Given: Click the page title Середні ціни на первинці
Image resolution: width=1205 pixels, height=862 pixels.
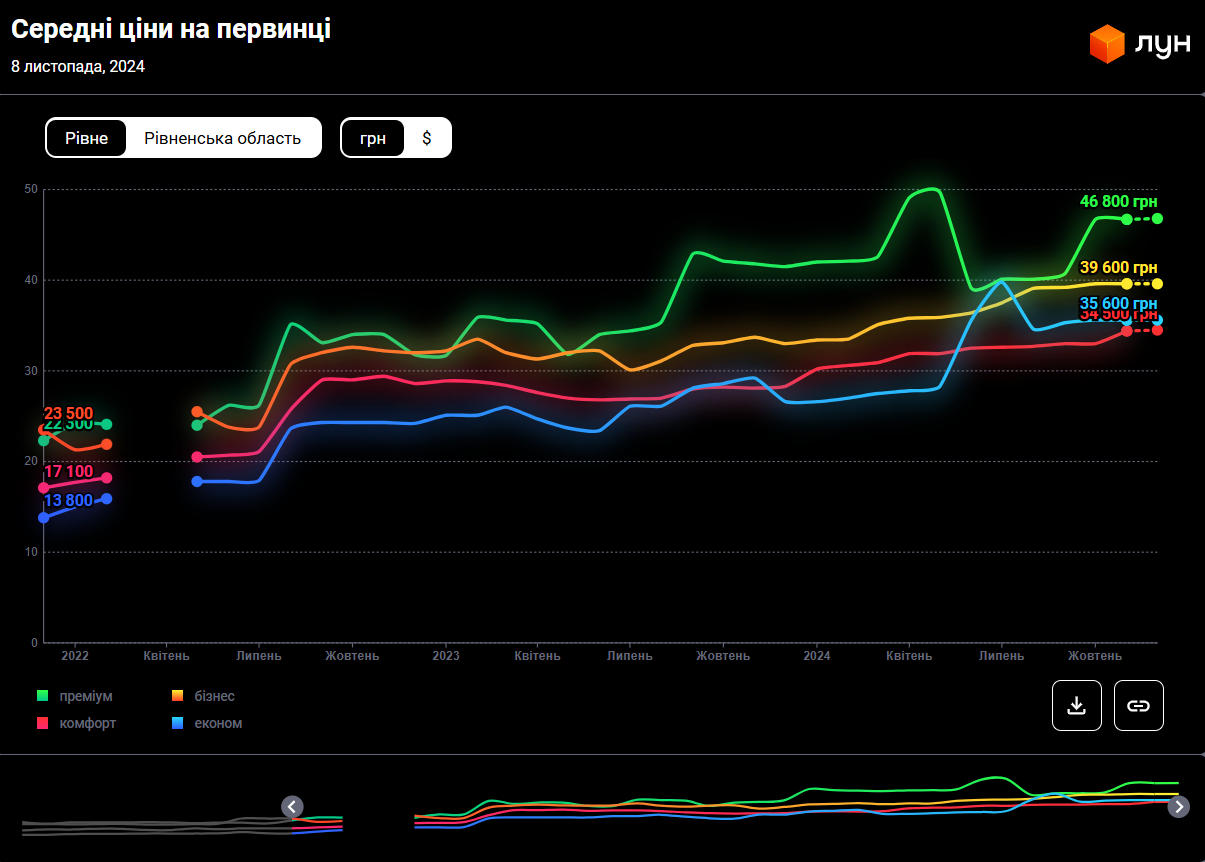Looking at the screenshot, I should (x=171, y=30).
